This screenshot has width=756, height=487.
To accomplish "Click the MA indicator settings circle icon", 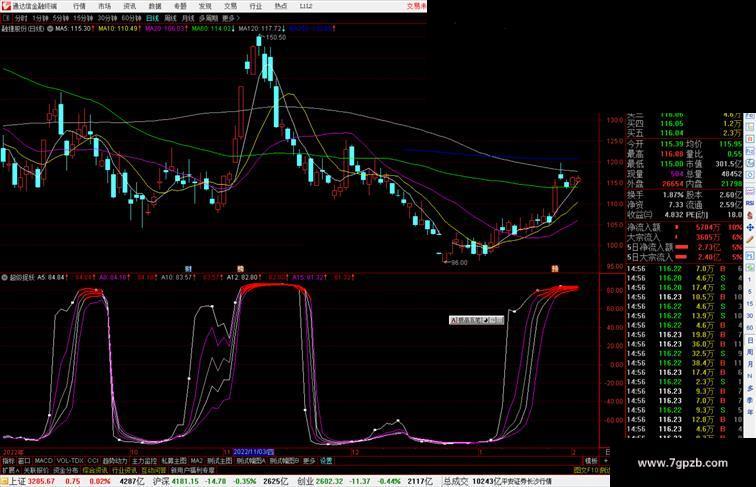I will click(50, 29).
